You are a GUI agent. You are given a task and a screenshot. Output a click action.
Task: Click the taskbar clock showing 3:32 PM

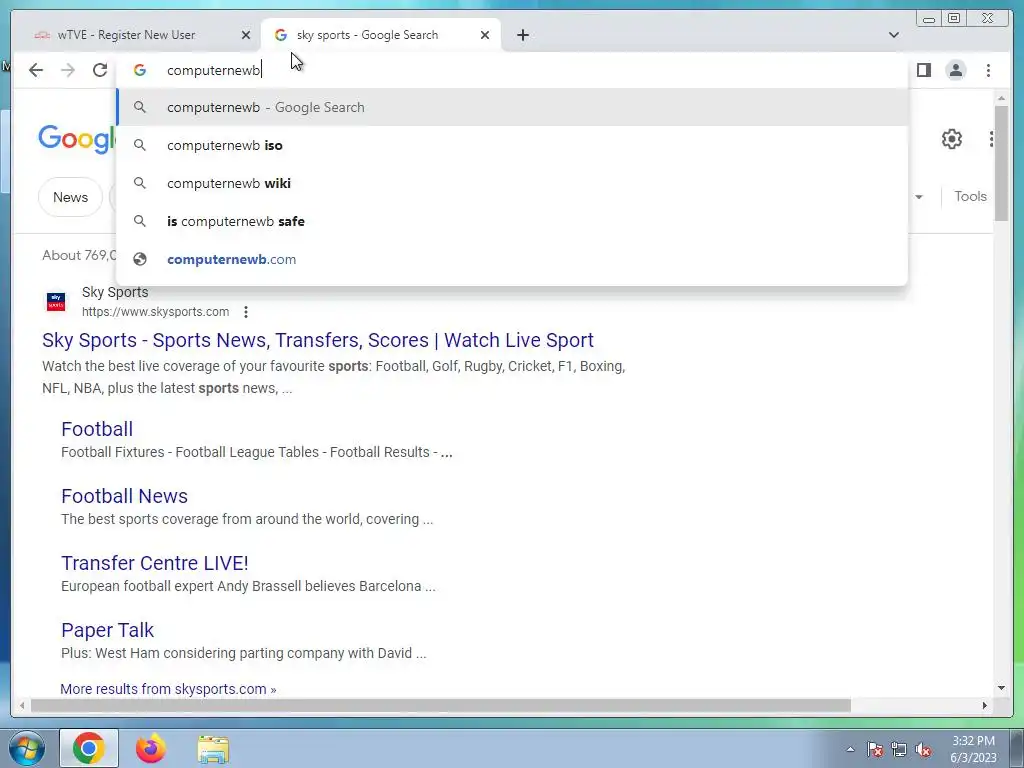pyautogui.click(x=973, y=749)
